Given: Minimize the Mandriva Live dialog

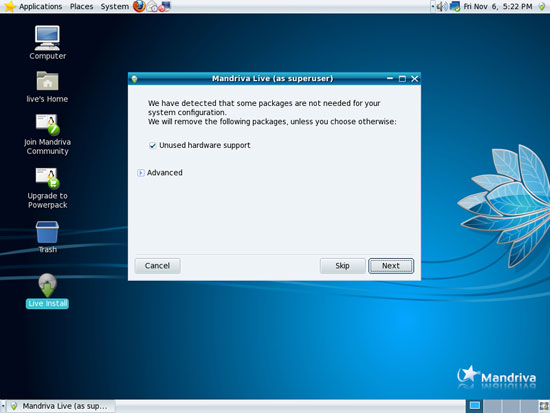Looking at the screenshot, I should (x=390, y=79).
